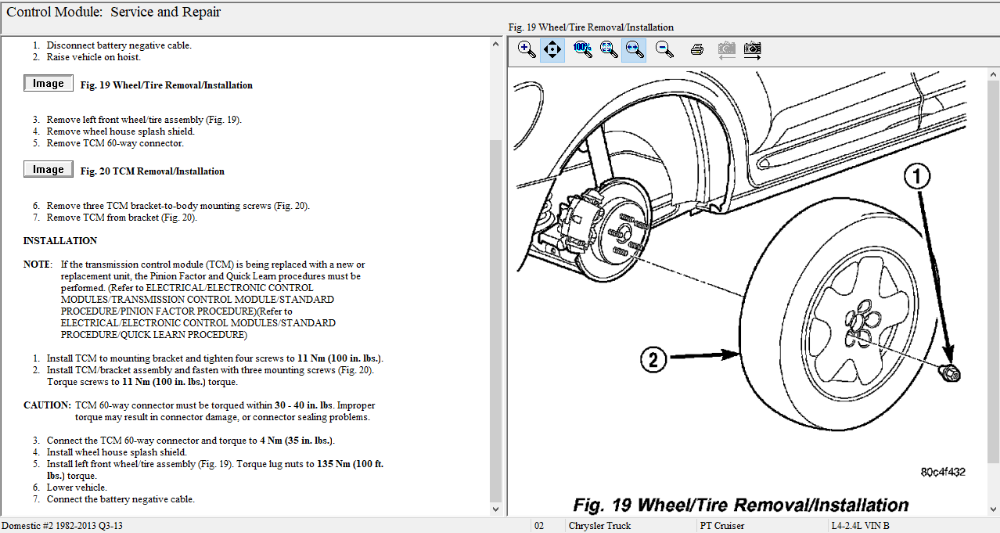Screen dimensions: 1000x533
Task: Click 'Domestic #2 1982-2013 Q3-13' status field
Action: 60,526
